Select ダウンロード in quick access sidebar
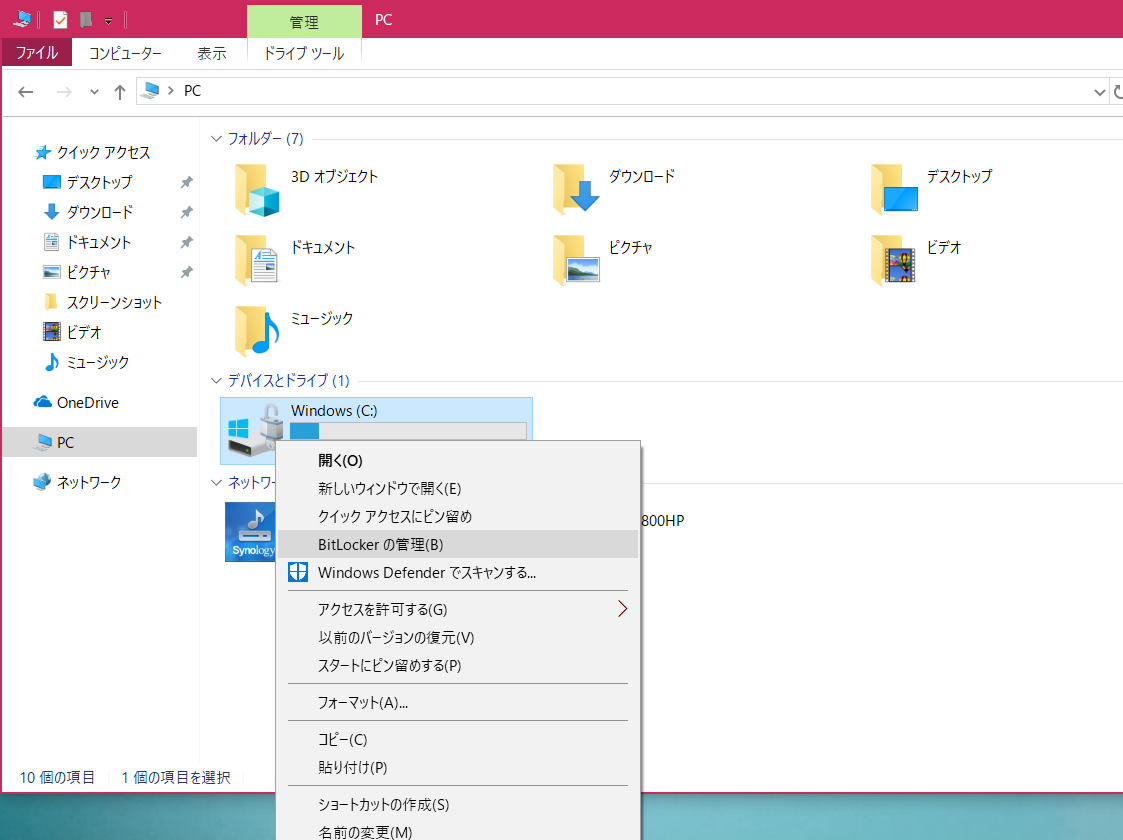The width and height of the screenshot is (1123, 840). [100, 212]
